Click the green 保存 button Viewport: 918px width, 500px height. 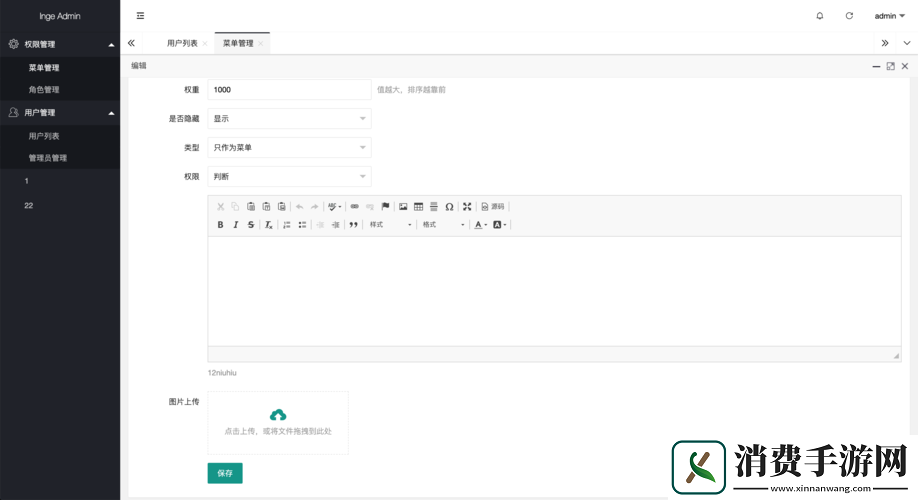pyautogui.click(x=224, y=473)
